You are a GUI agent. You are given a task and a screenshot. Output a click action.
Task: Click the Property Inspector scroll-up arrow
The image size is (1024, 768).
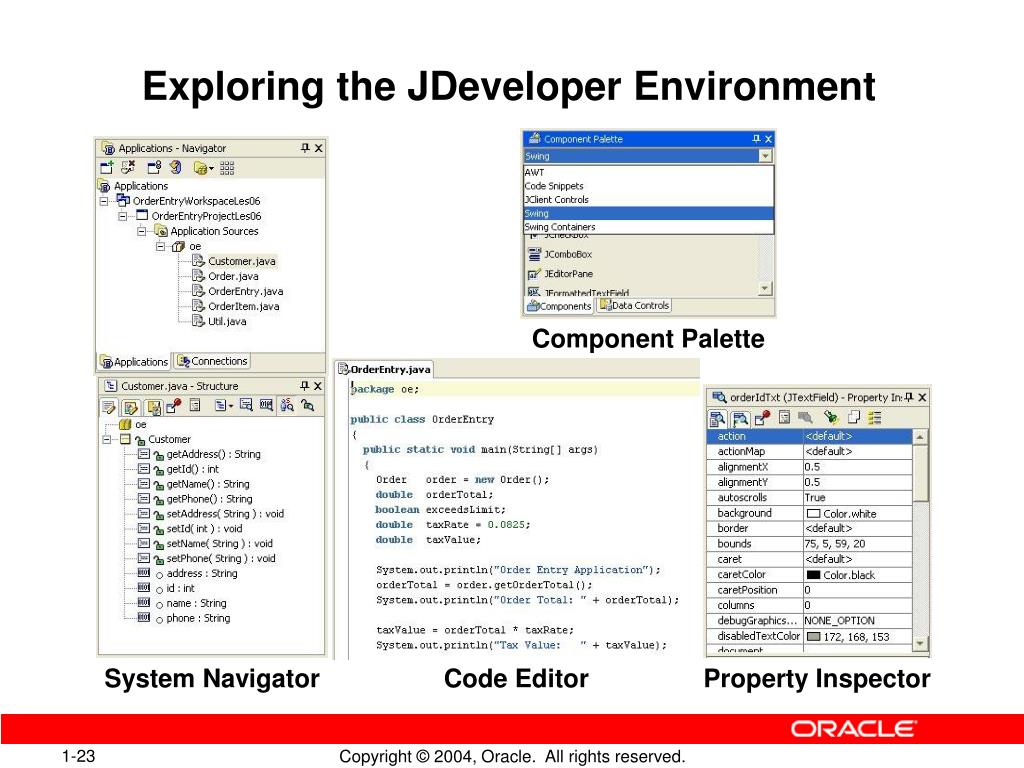[x=920, y=437]
